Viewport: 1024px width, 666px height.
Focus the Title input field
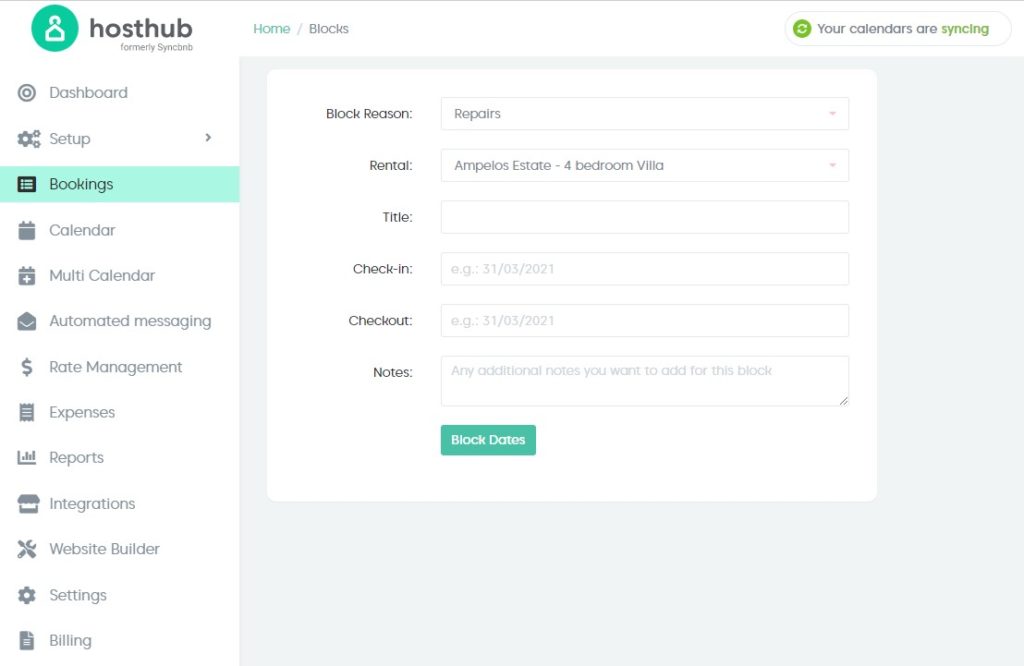pyautogui.click(x=645, y=217)
